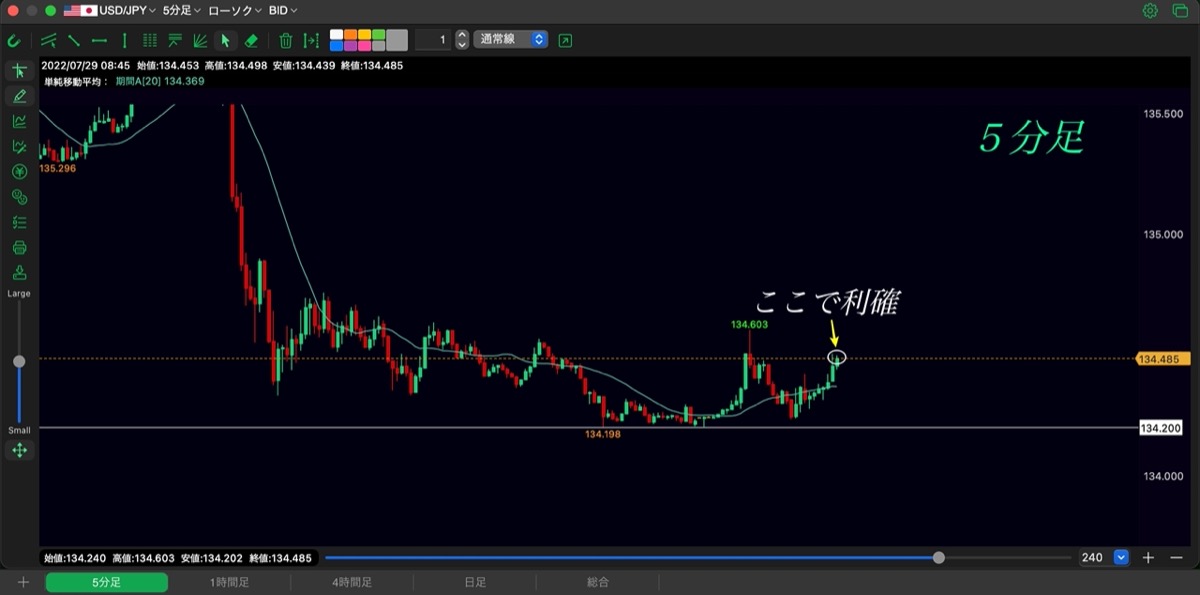Viewport: 1200px width, 595px height.
Task: Click the pencil drawing mode icon
Action: click(19, 96)
